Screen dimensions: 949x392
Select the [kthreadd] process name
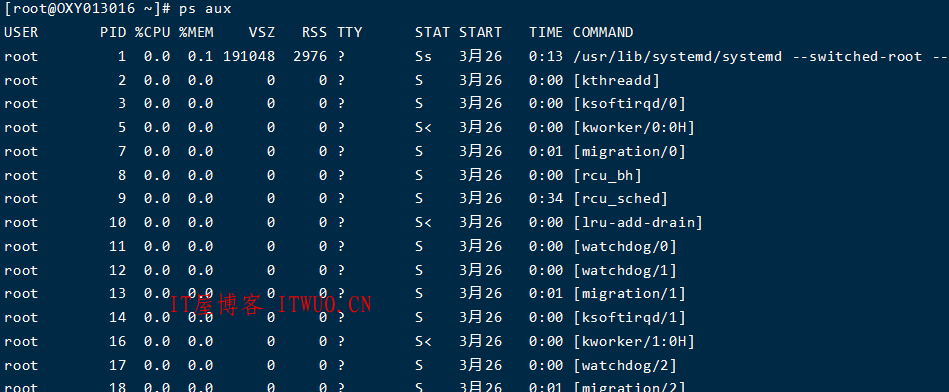click(x=616, y=80)
